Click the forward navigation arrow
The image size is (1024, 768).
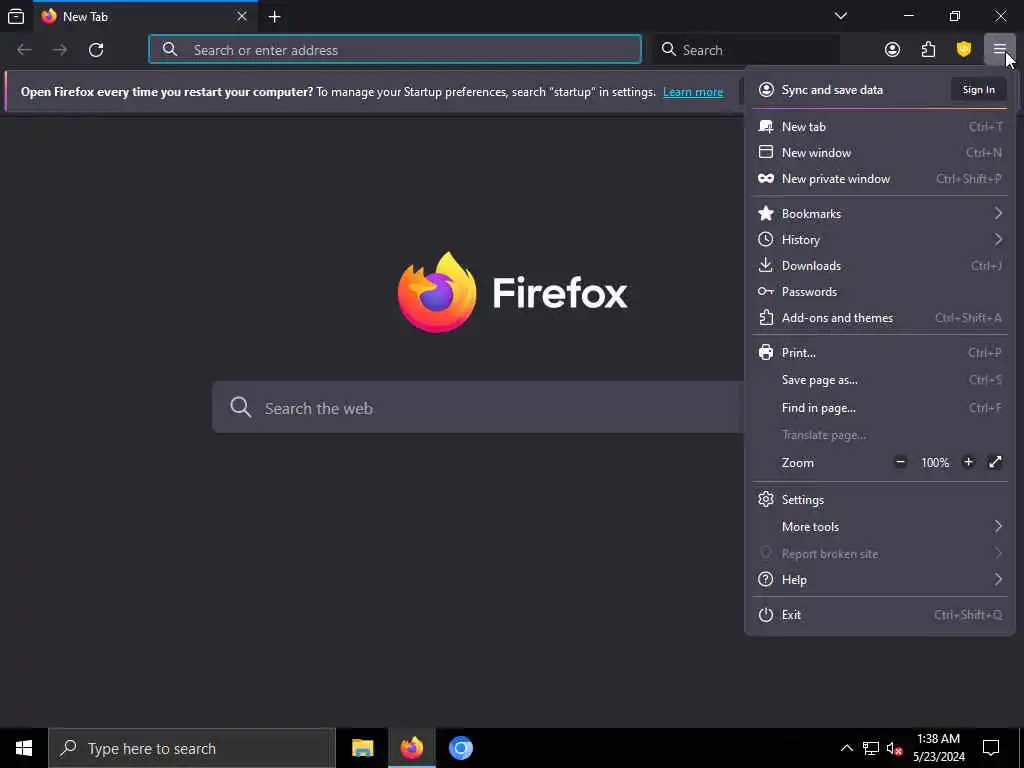point(60,50)
